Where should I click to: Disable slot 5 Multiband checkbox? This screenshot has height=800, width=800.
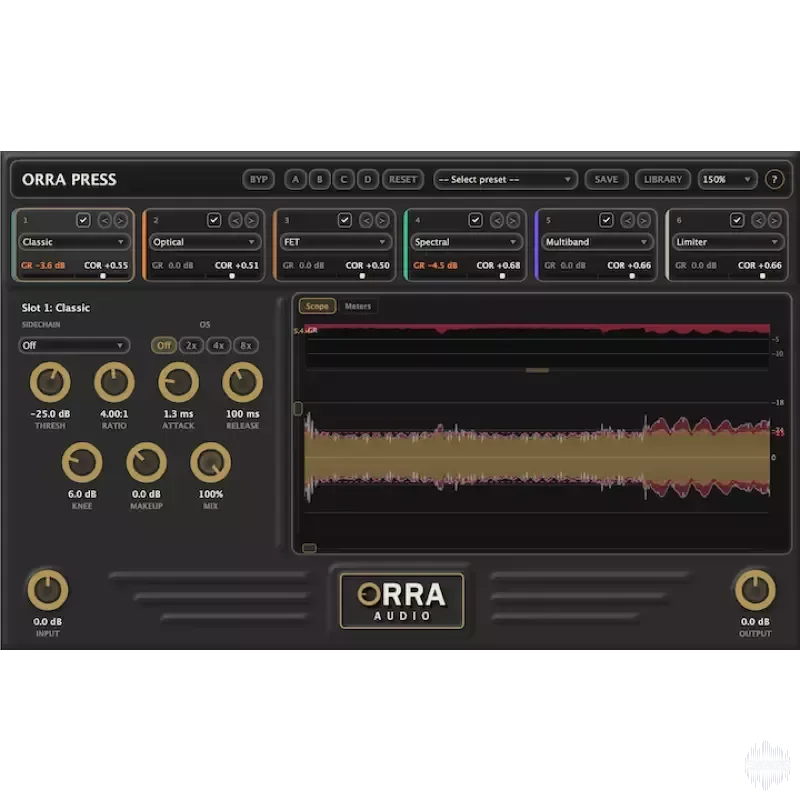point(606,220)
